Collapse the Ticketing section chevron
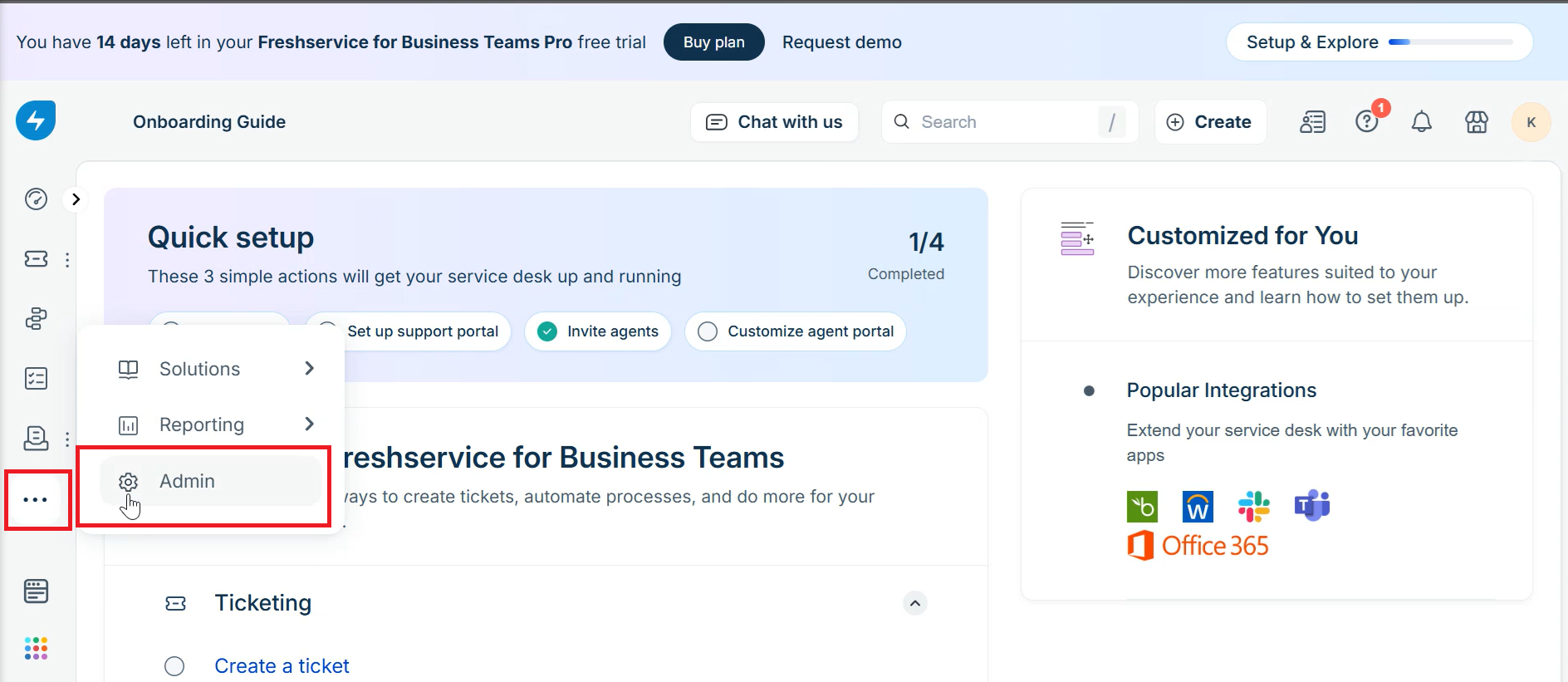 coord(915,603)
